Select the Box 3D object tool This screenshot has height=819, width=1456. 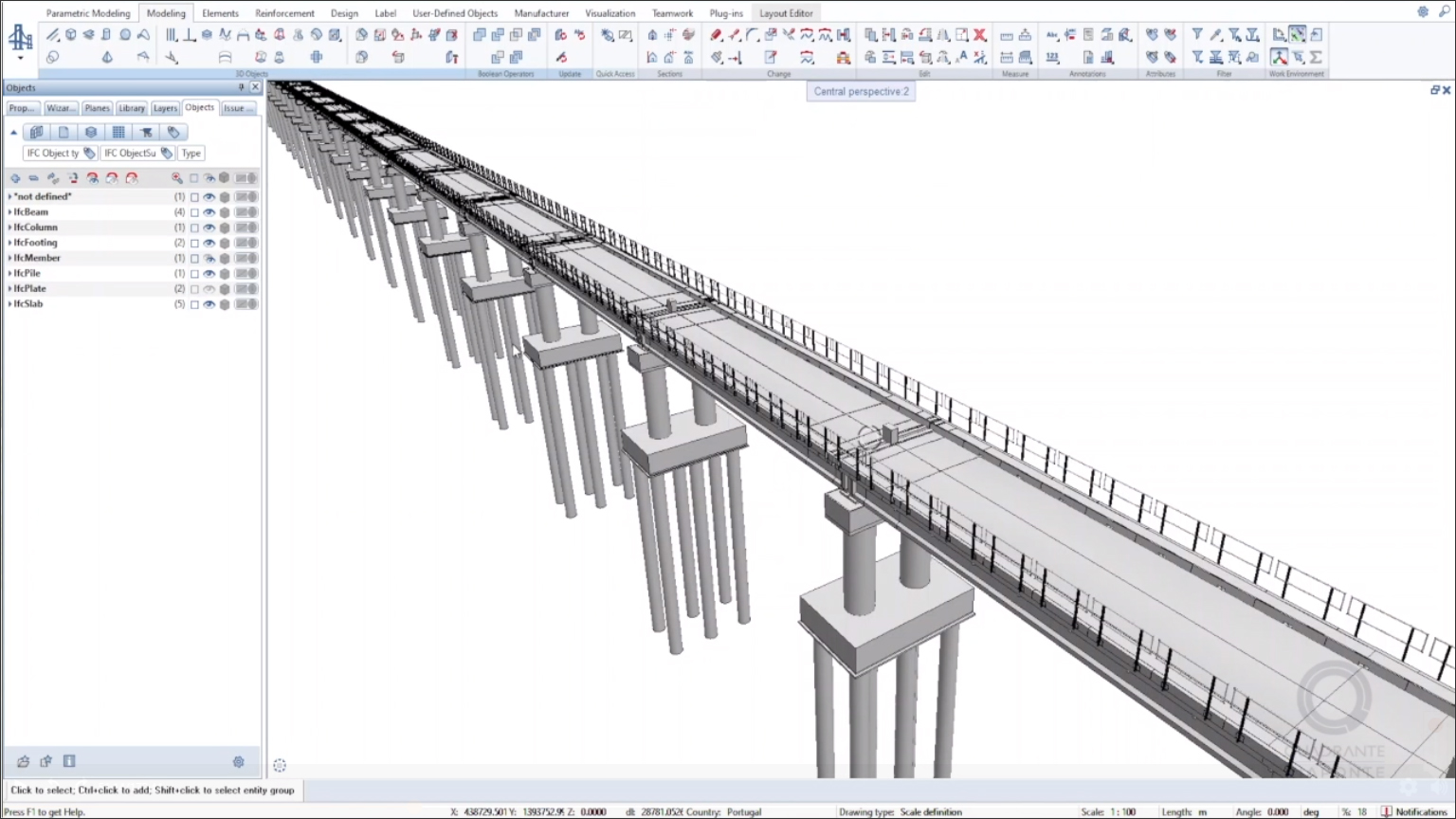pos(71,35)
